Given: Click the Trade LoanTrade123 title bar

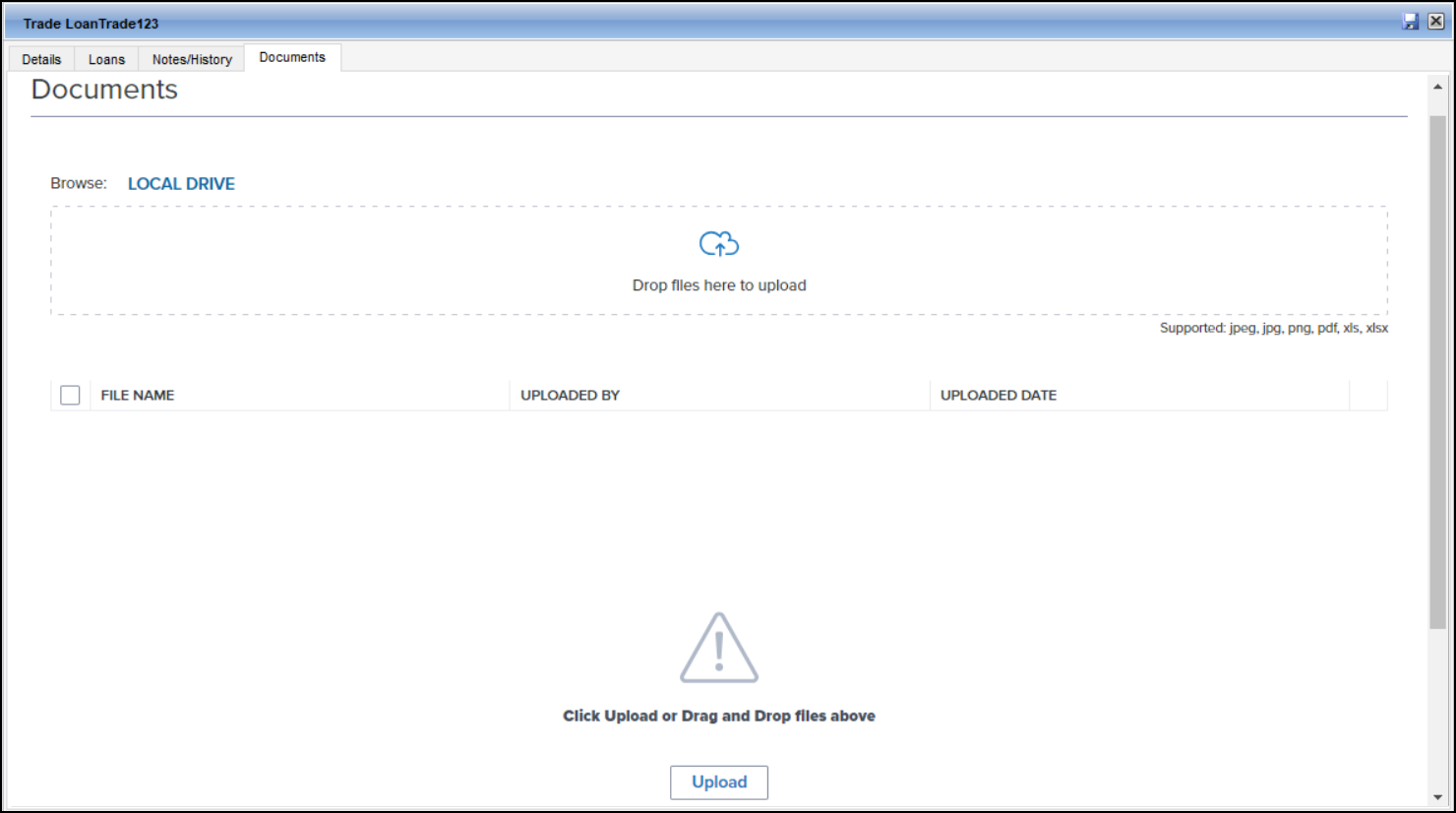Looking at the screenshot, I should click(x=689, y=22).
